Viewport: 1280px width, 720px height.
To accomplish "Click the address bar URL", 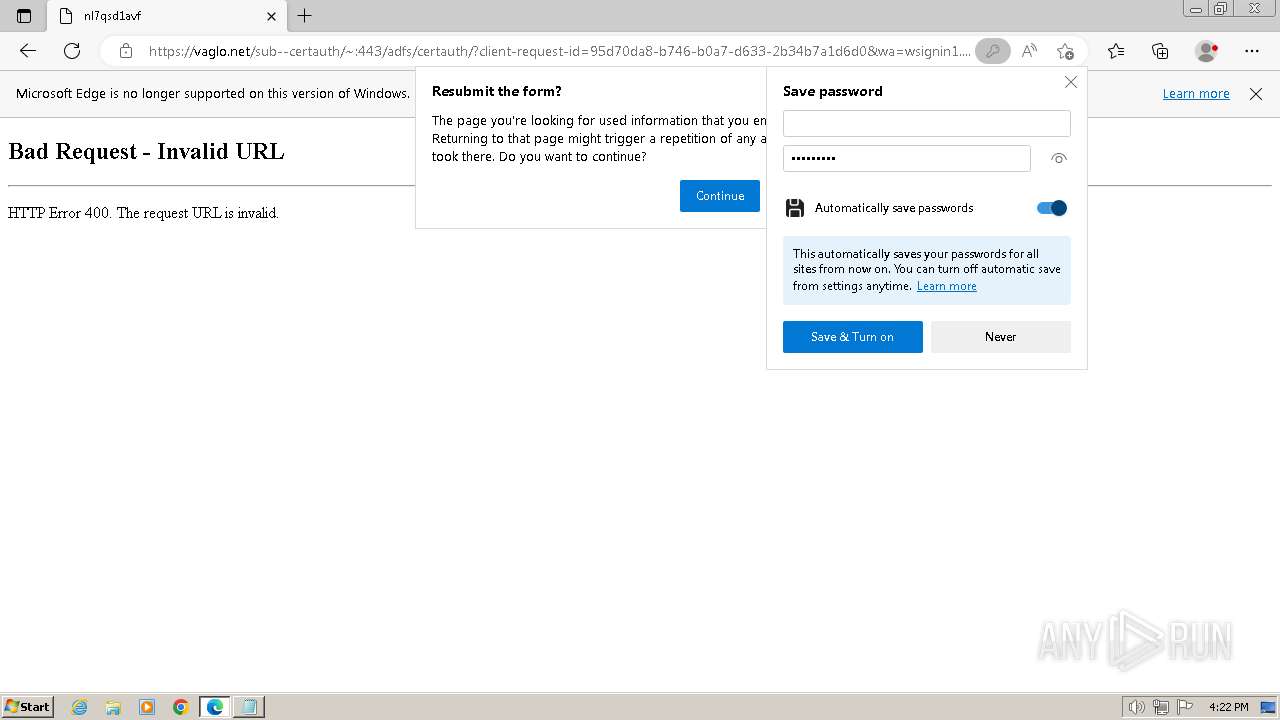I will (x=559, y=51).
